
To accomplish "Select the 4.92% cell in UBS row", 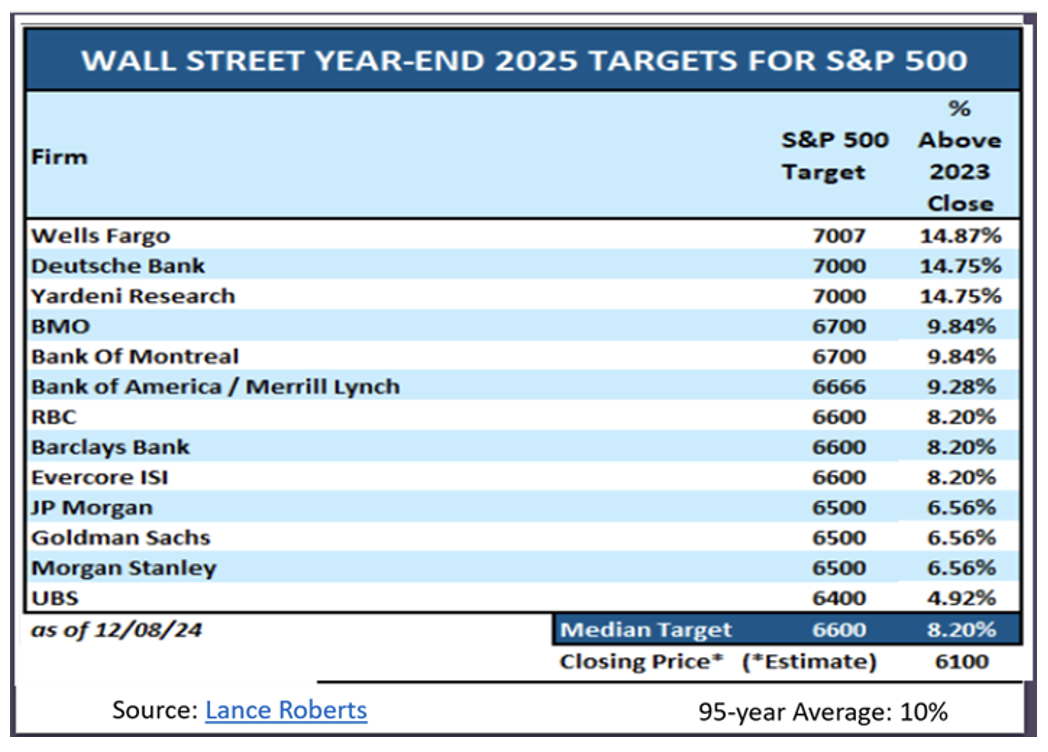I will pos(960,598).
